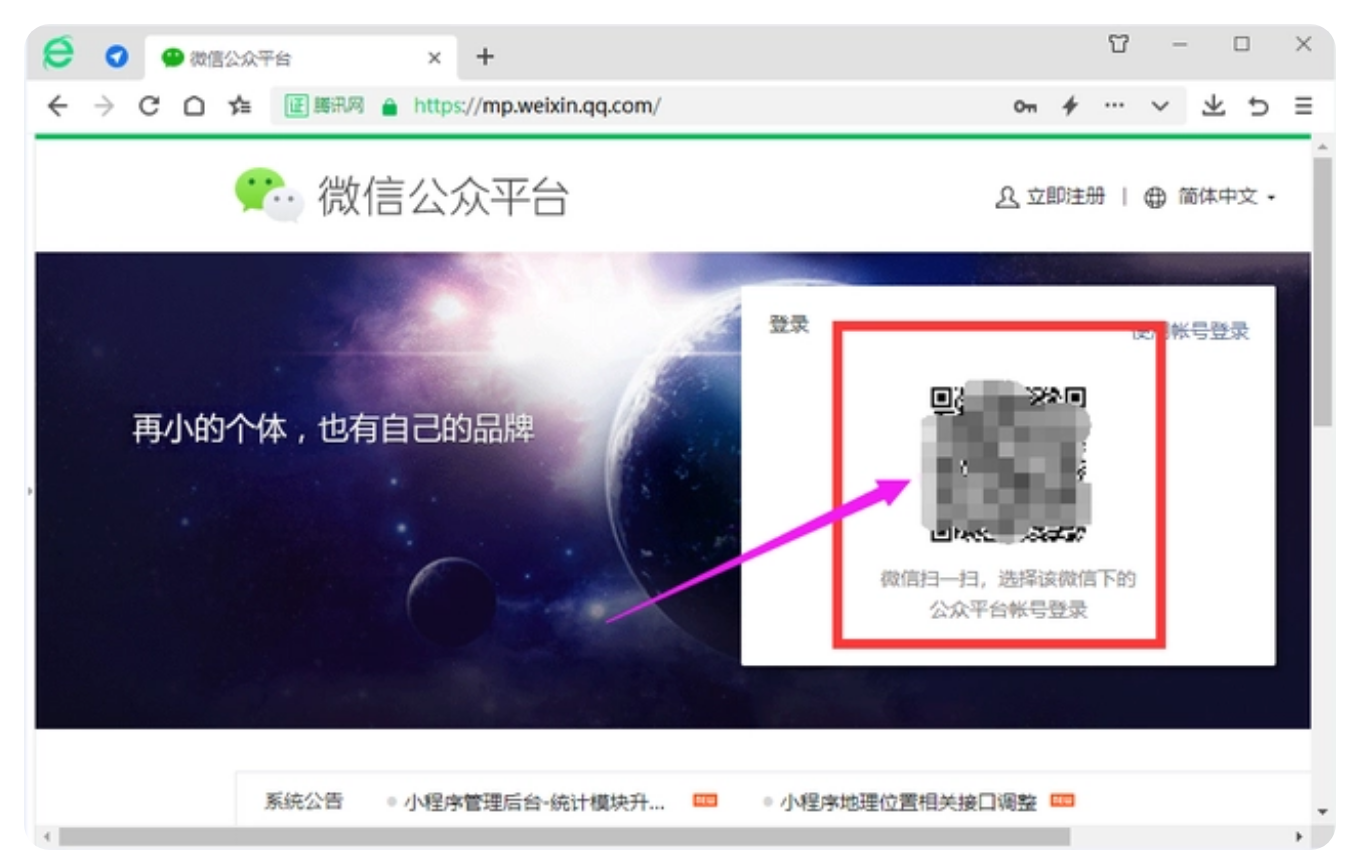Open the downloads arrow icon
Image resolution: width=1358 pixels, height=863 pixels.
tap(1213, 105)
